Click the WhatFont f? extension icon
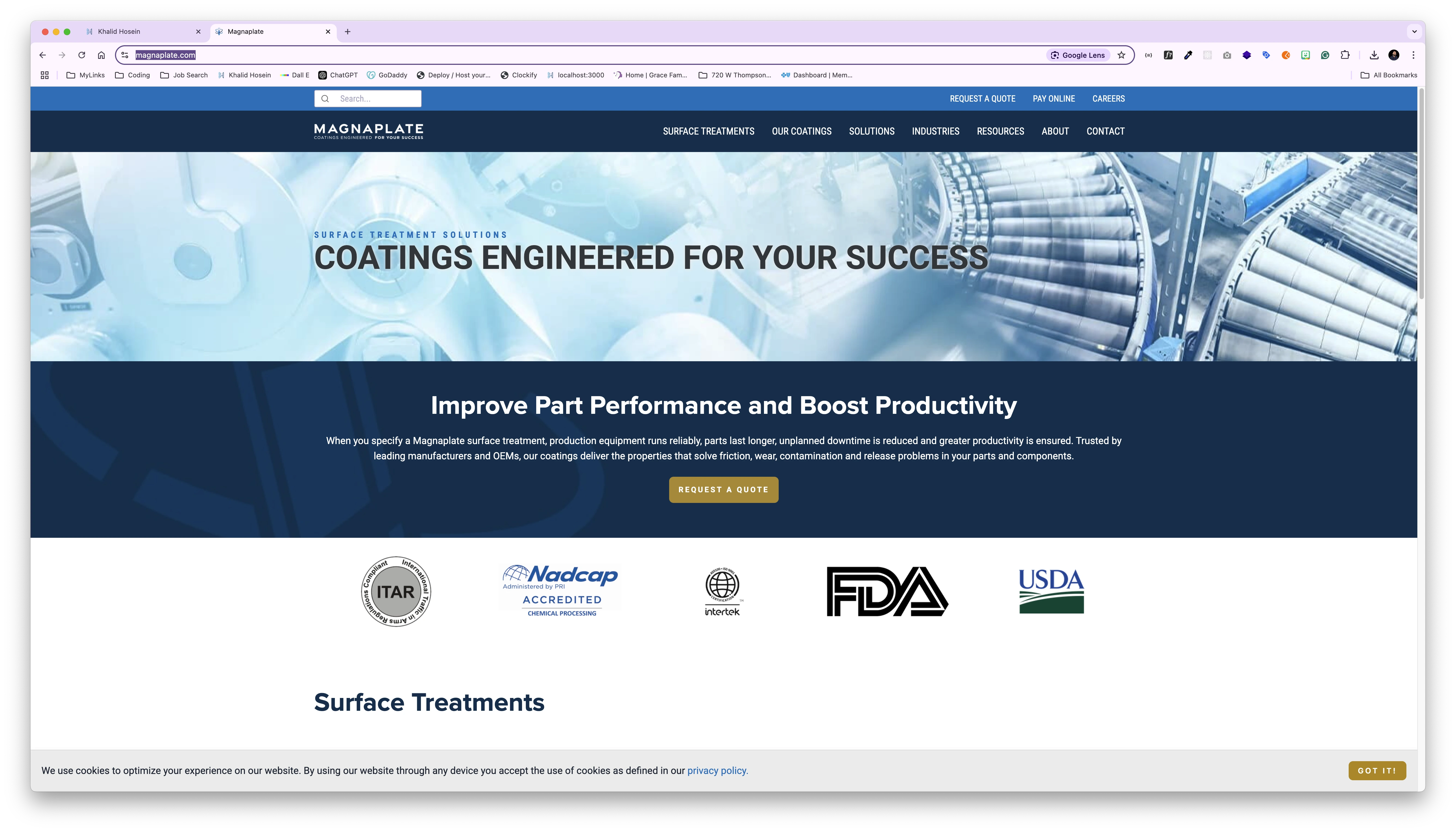Viewport: 1456px width, 832px height. pyautogui.click(x=1168, y=55)
